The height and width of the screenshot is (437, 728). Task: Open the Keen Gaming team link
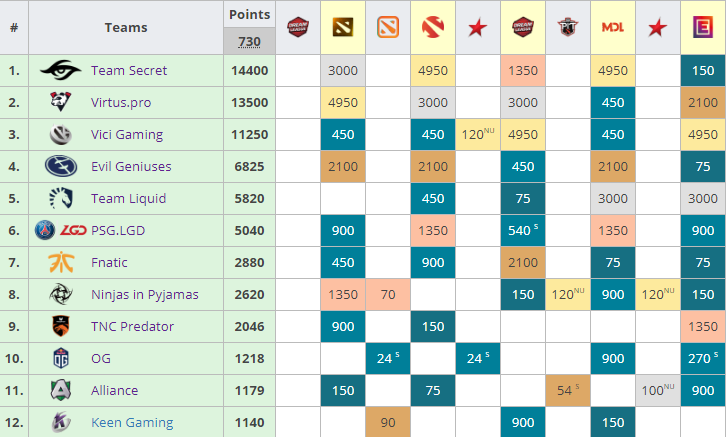[132, 423]
